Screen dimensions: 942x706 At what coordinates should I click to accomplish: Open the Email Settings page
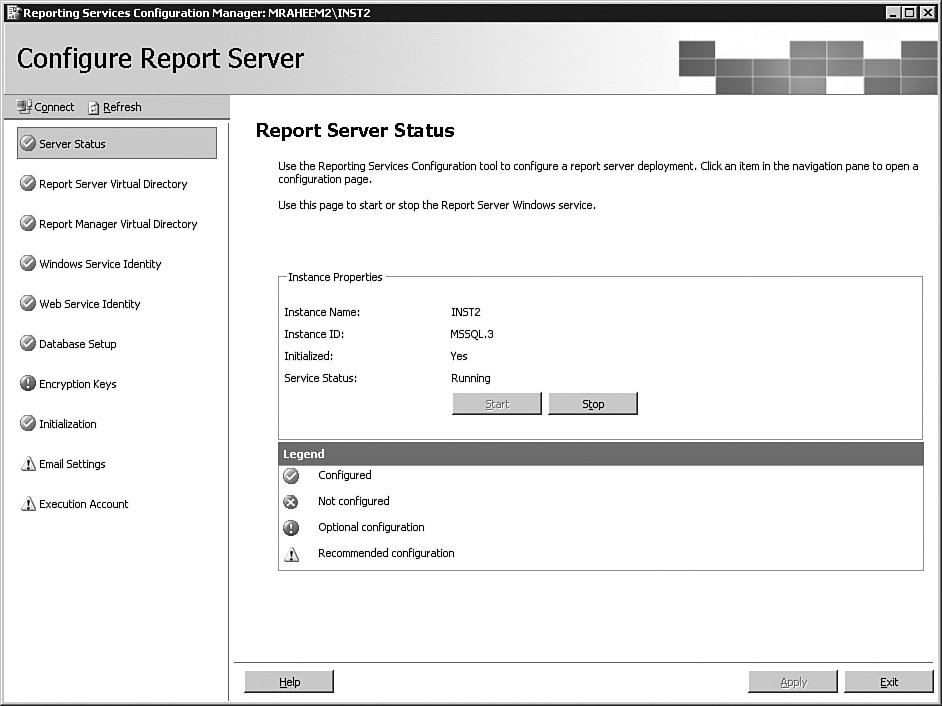pos(72,464)
